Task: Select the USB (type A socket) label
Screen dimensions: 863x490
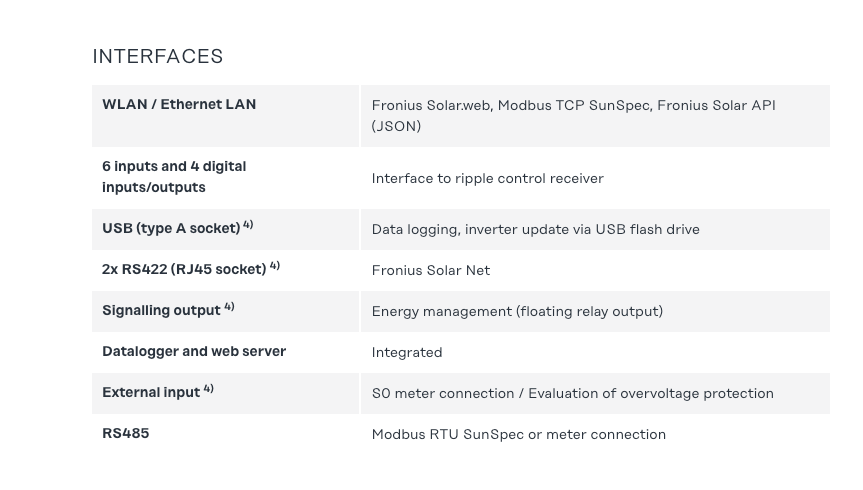Action: tap(171, 229)
